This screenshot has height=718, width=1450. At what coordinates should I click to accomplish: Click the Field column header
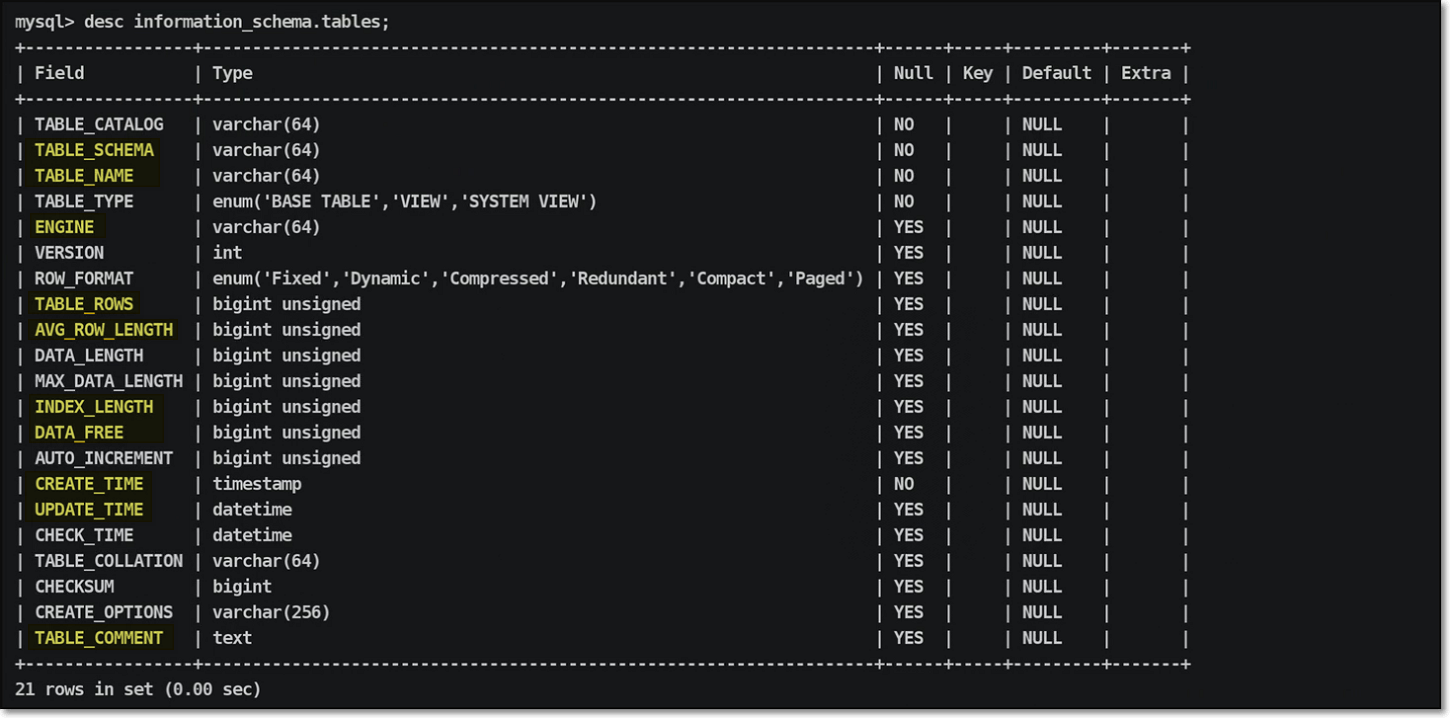(x=59, y=73)
